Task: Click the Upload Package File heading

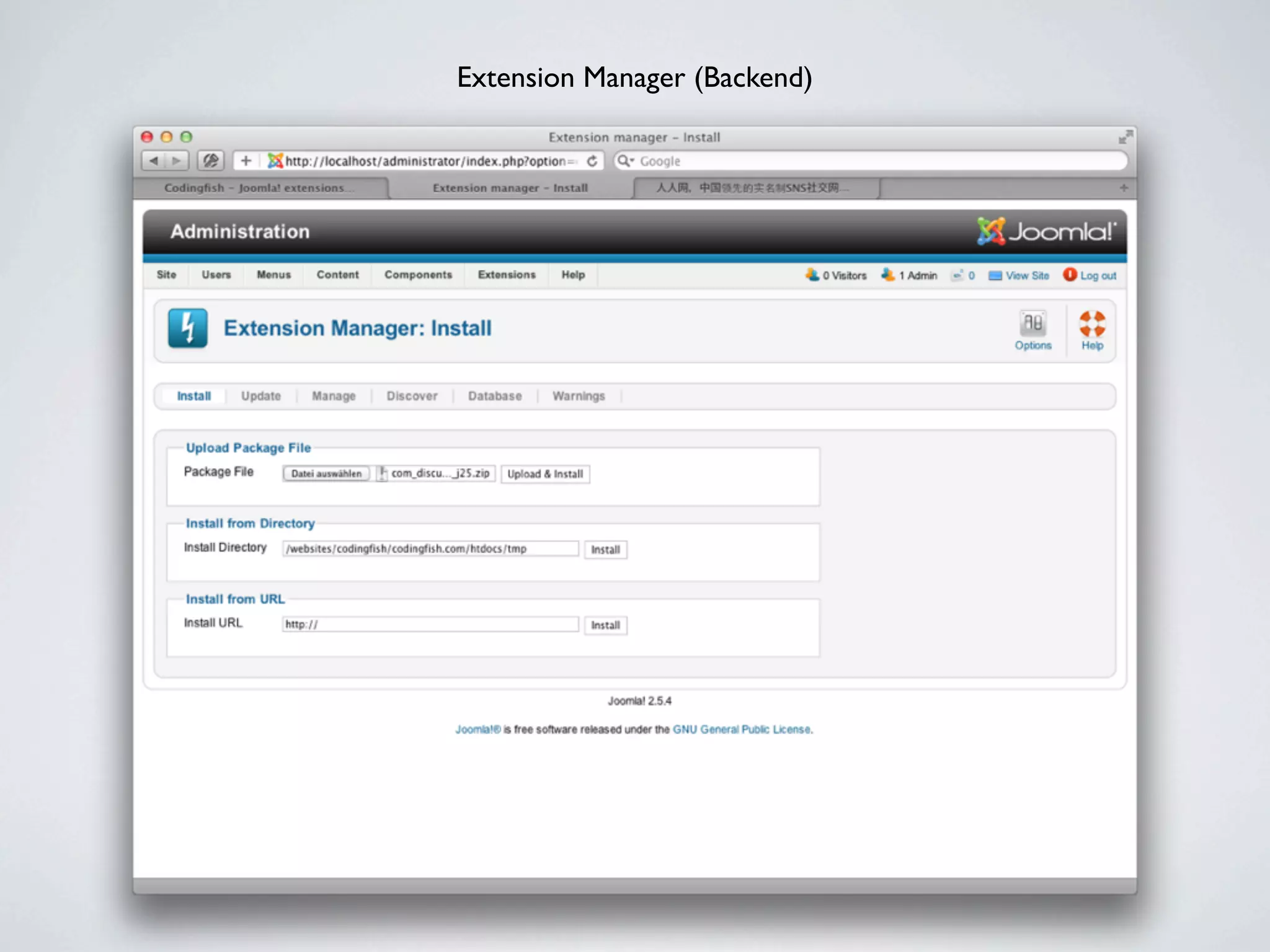Action: click(248, 447)
